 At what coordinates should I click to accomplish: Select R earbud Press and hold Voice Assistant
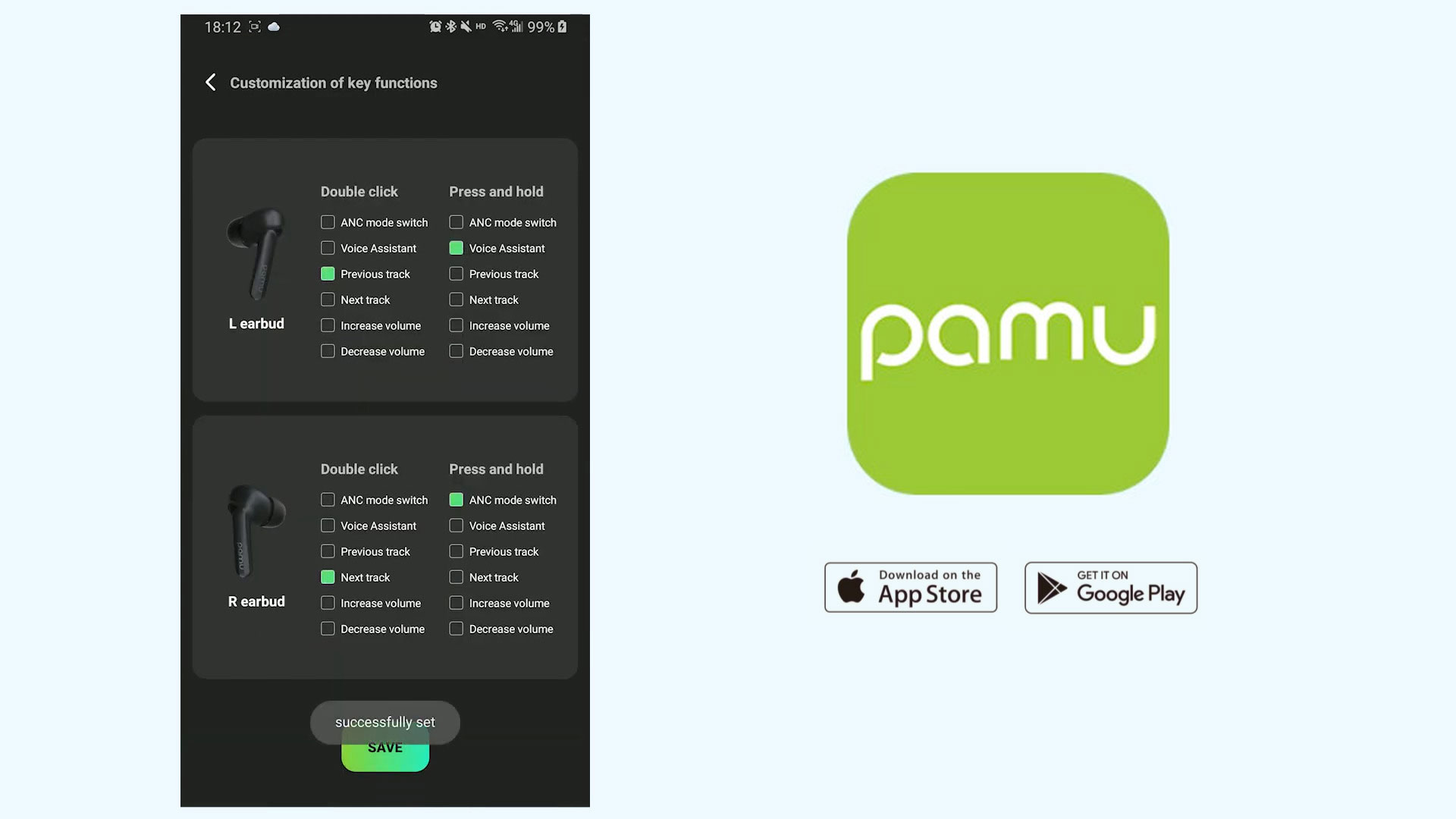[456, 525]
